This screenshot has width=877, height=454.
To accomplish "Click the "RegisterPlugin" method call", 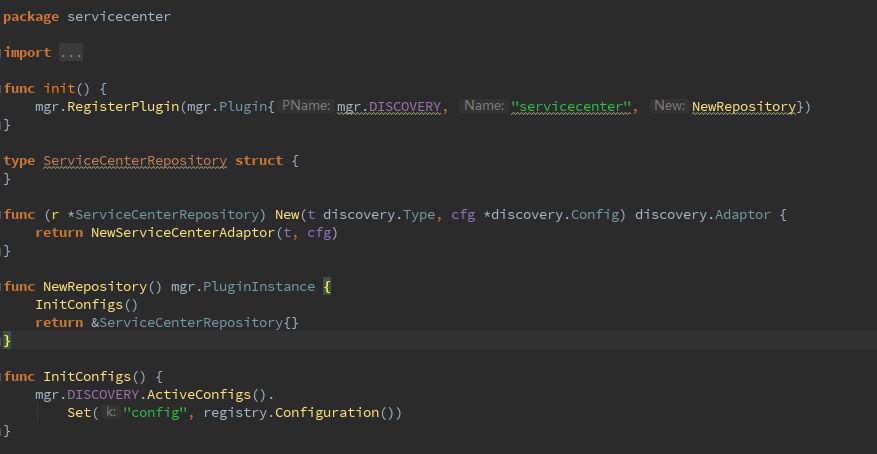I will point(122,106).
